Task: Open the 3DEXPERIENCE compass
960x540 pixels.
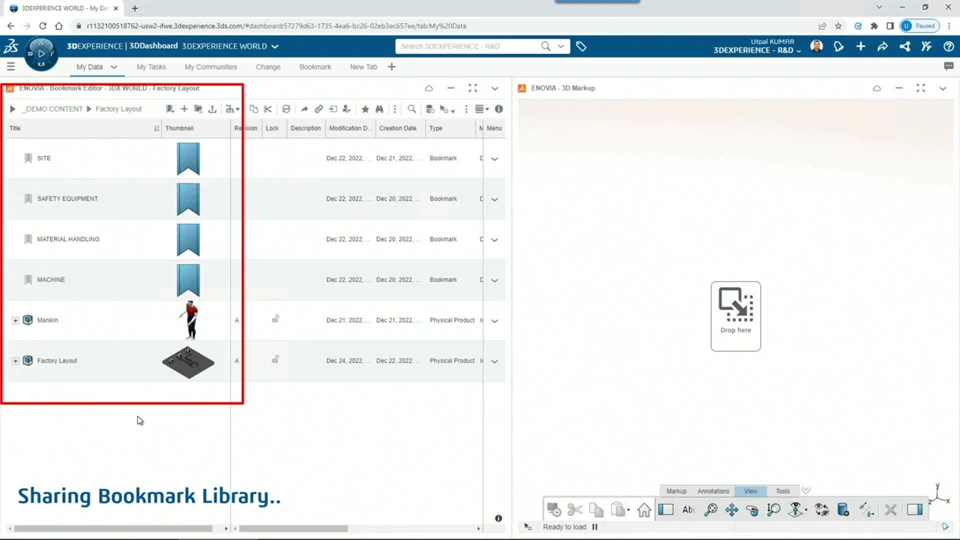Action: 41,54
